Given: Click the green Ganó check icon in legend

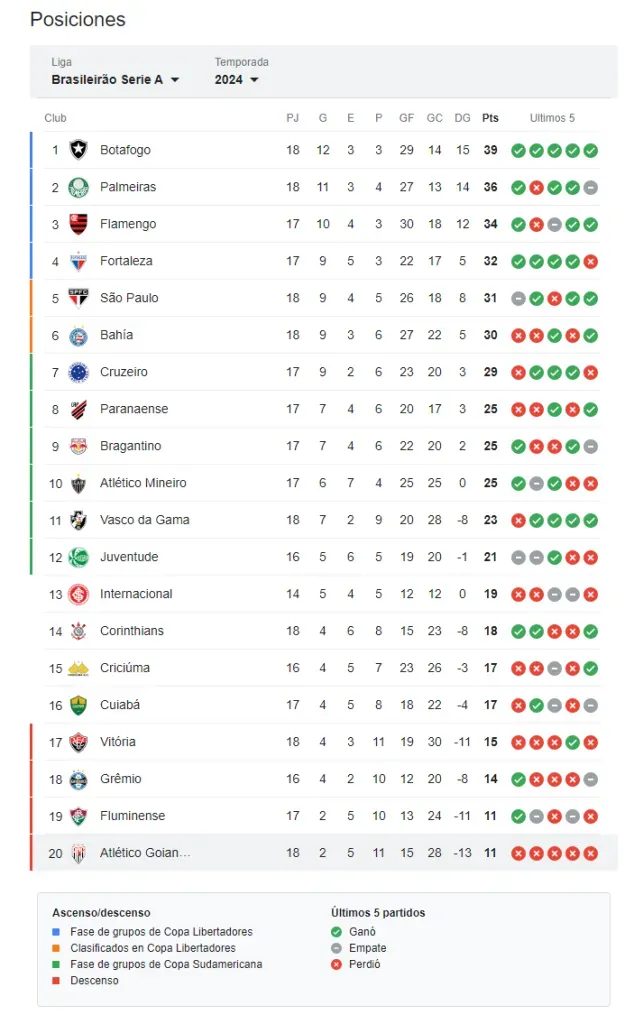Looking at the screenshot, I should coord(338,931).
